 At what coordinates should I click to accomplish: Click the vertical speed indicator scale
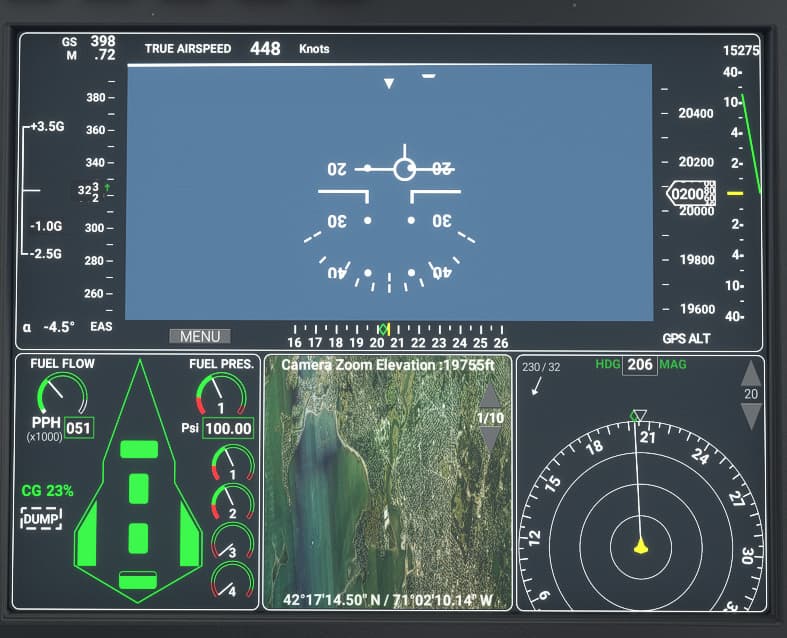738,192
